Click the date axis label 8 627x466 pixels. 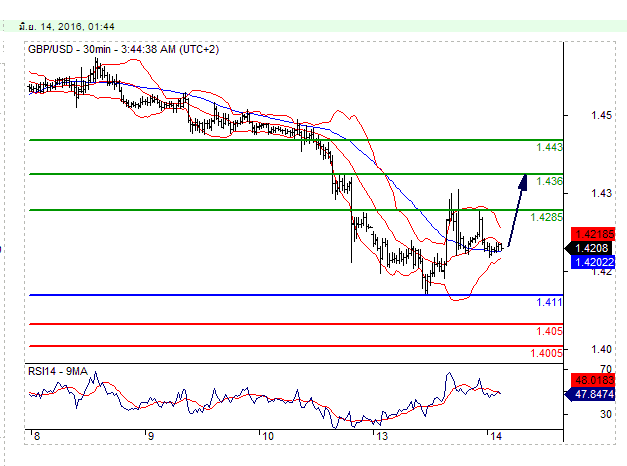(x=37, y=436)
